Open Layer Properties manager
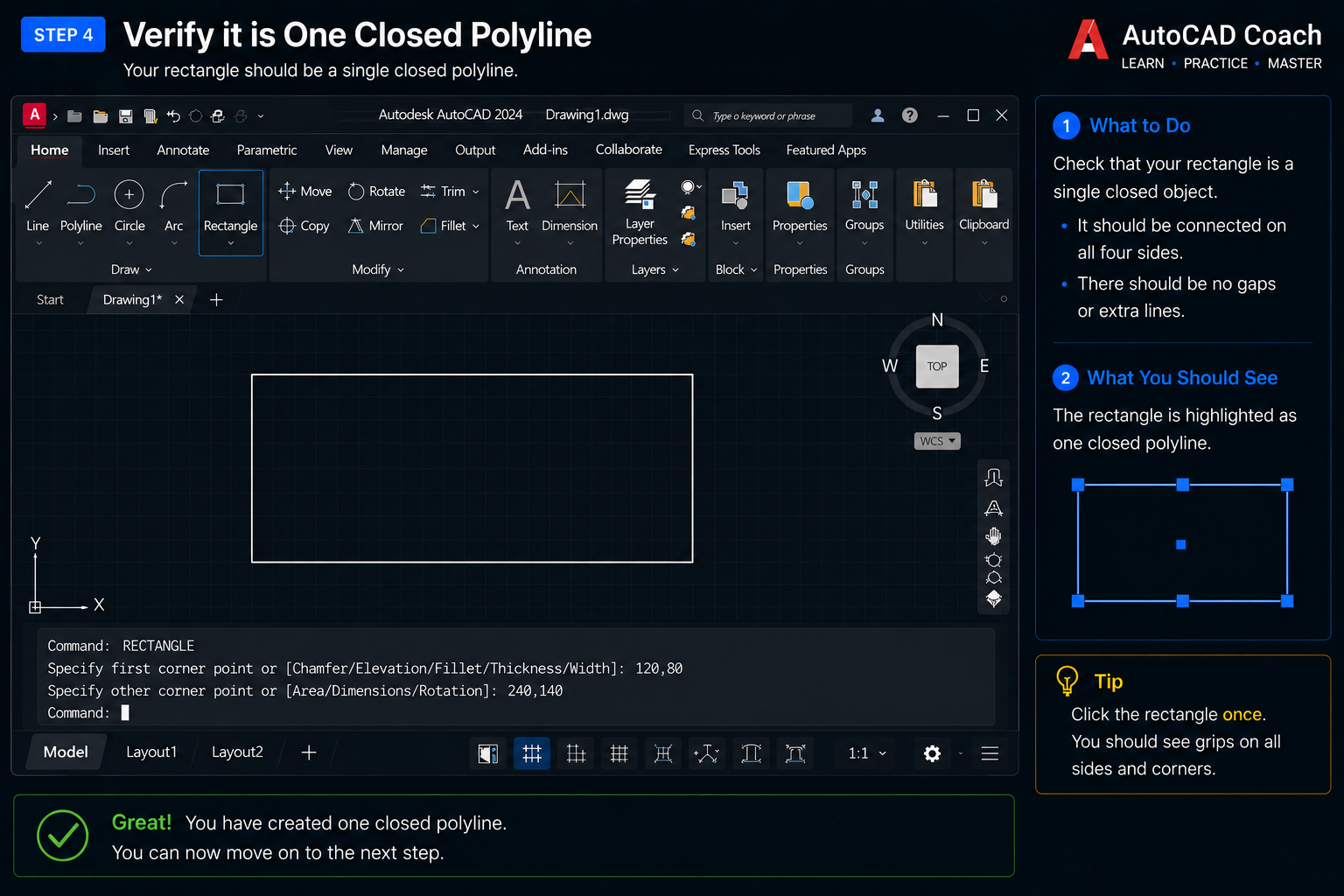This screenshot has width=1344, height=896. [x=640, y=212]
